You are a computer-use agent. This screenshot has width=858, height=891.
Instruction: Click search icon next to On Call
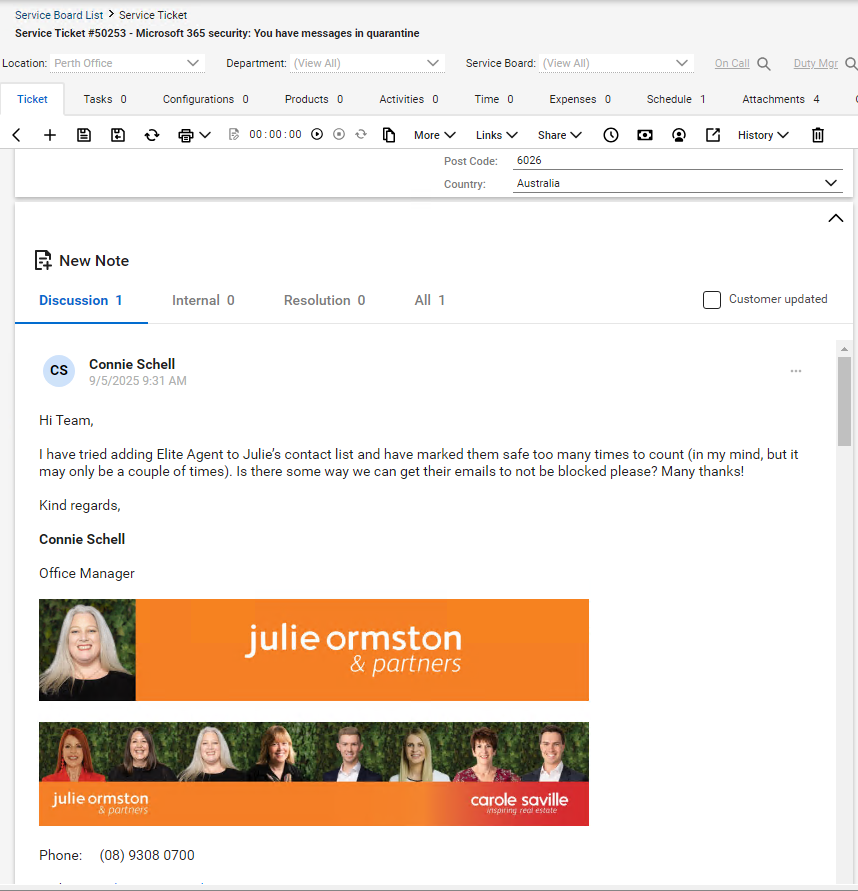[764, 64]
